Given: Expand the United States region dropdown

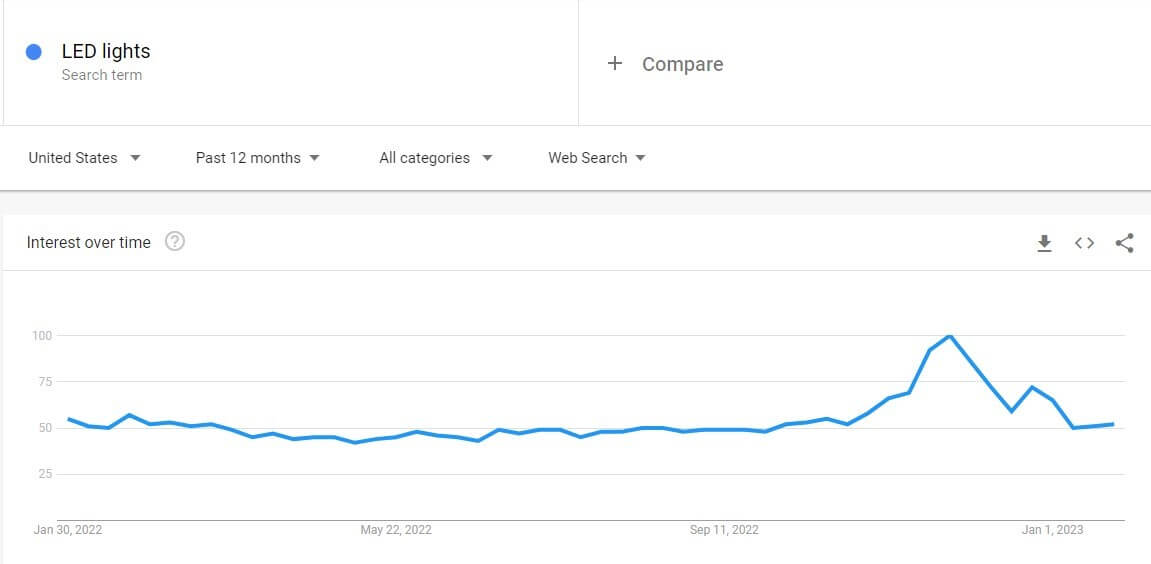Looking at the screenshot, I should (x=84, y=158).
